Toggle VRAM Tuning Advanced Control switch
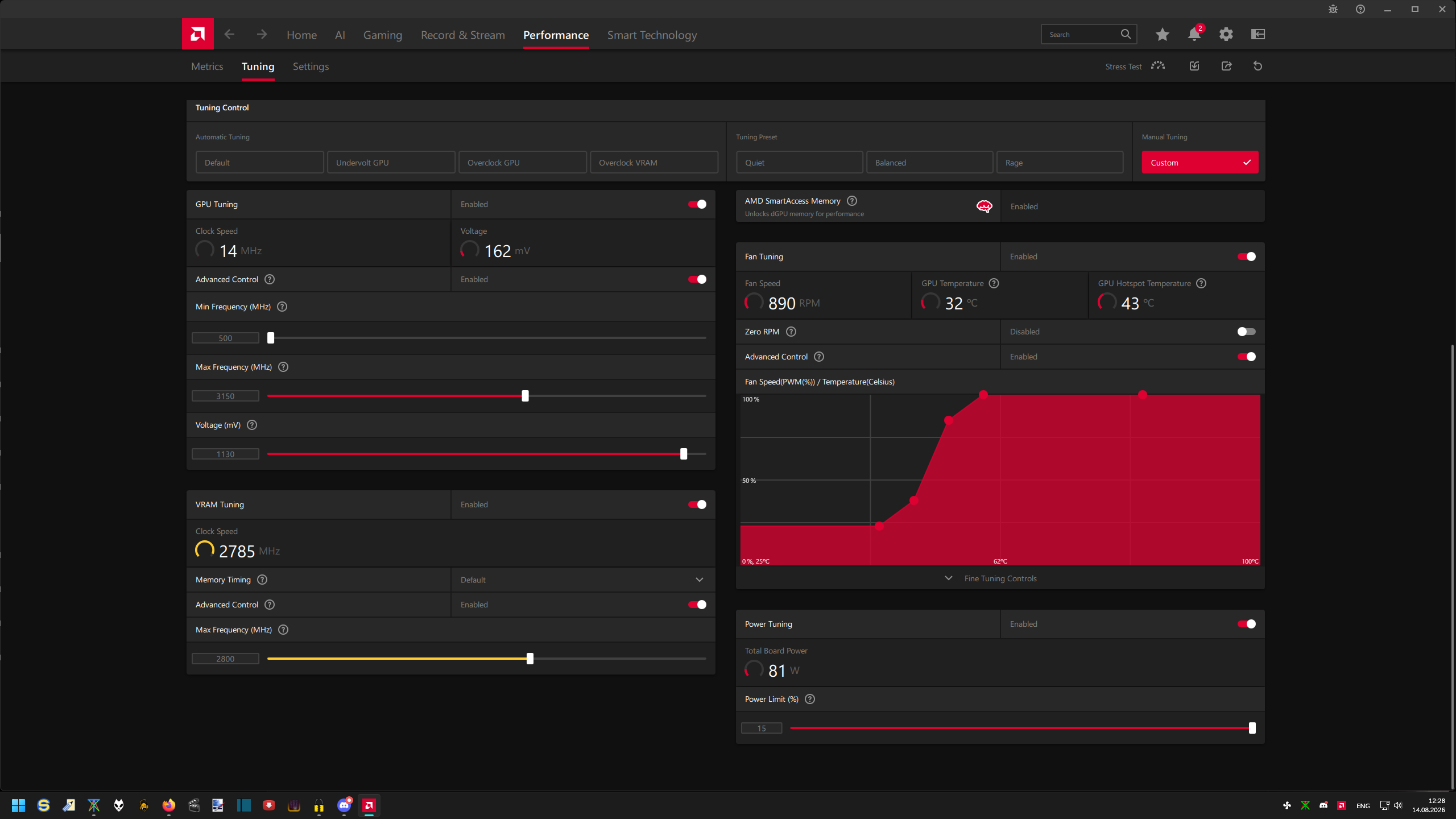 [x=697, y=605]
